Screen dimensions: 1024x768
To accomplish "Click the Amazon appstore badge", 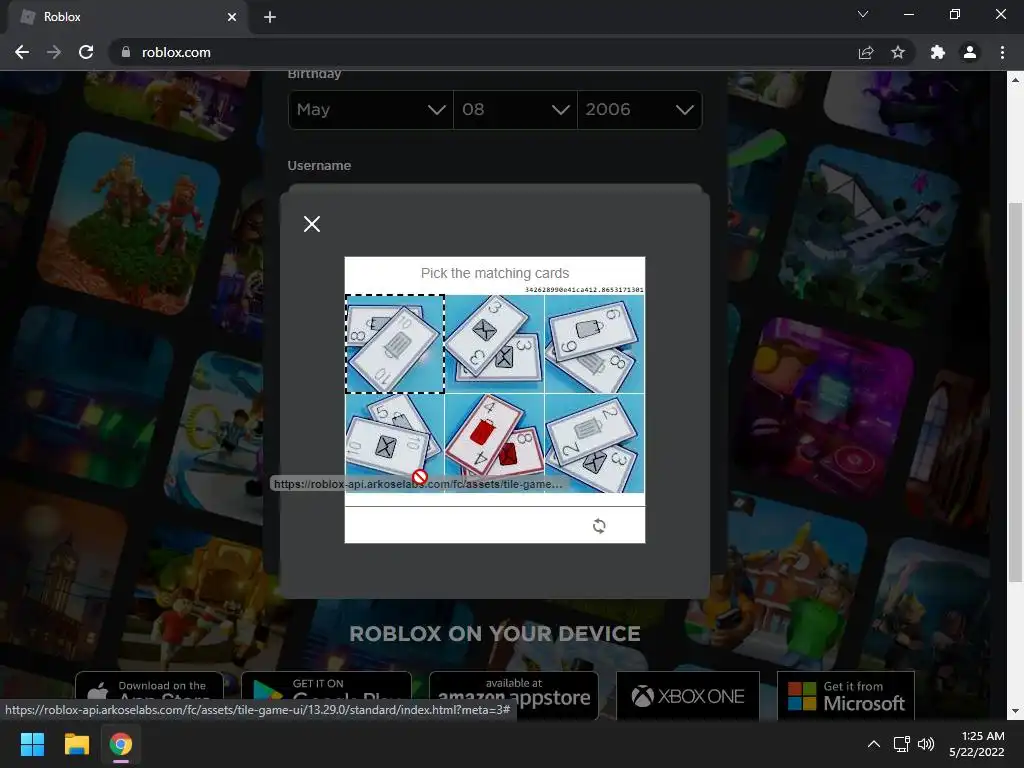I will tap(514, 696).
